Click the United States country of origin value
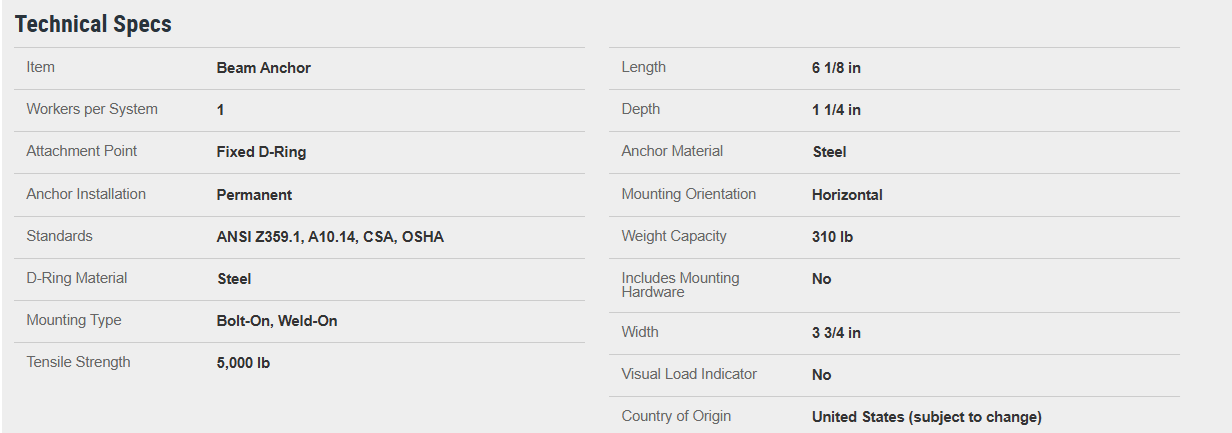1232x433 pixels. pyautogui.click(x=926, y=417)
